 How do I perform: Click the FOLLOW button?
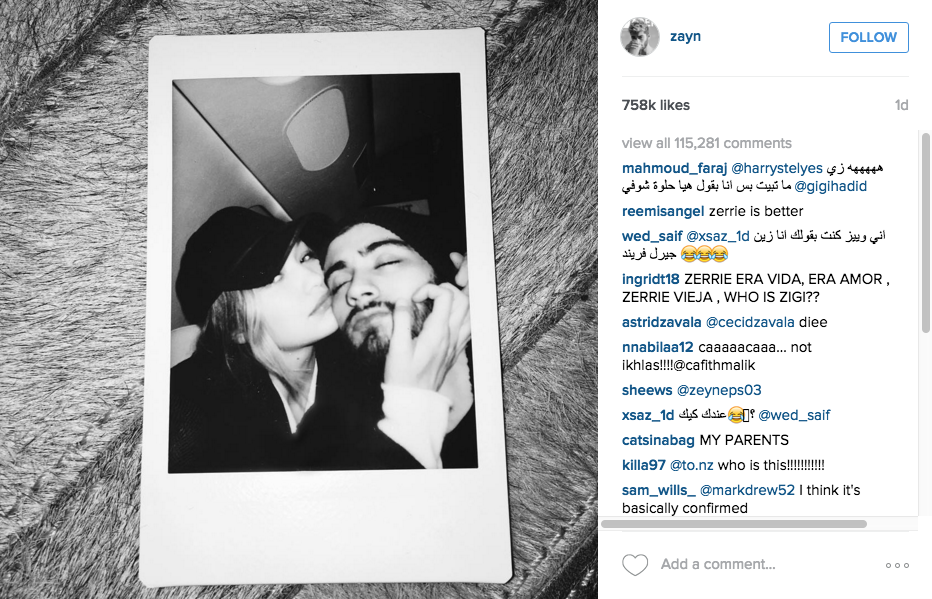pos(868,37)
